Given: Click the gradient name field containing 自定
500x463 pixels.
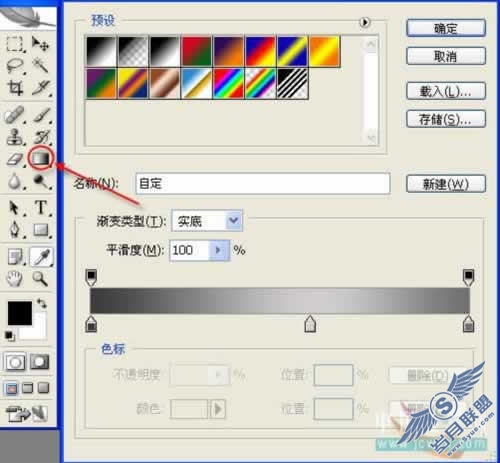Looking at the screenshot, I should coord(263,183).
